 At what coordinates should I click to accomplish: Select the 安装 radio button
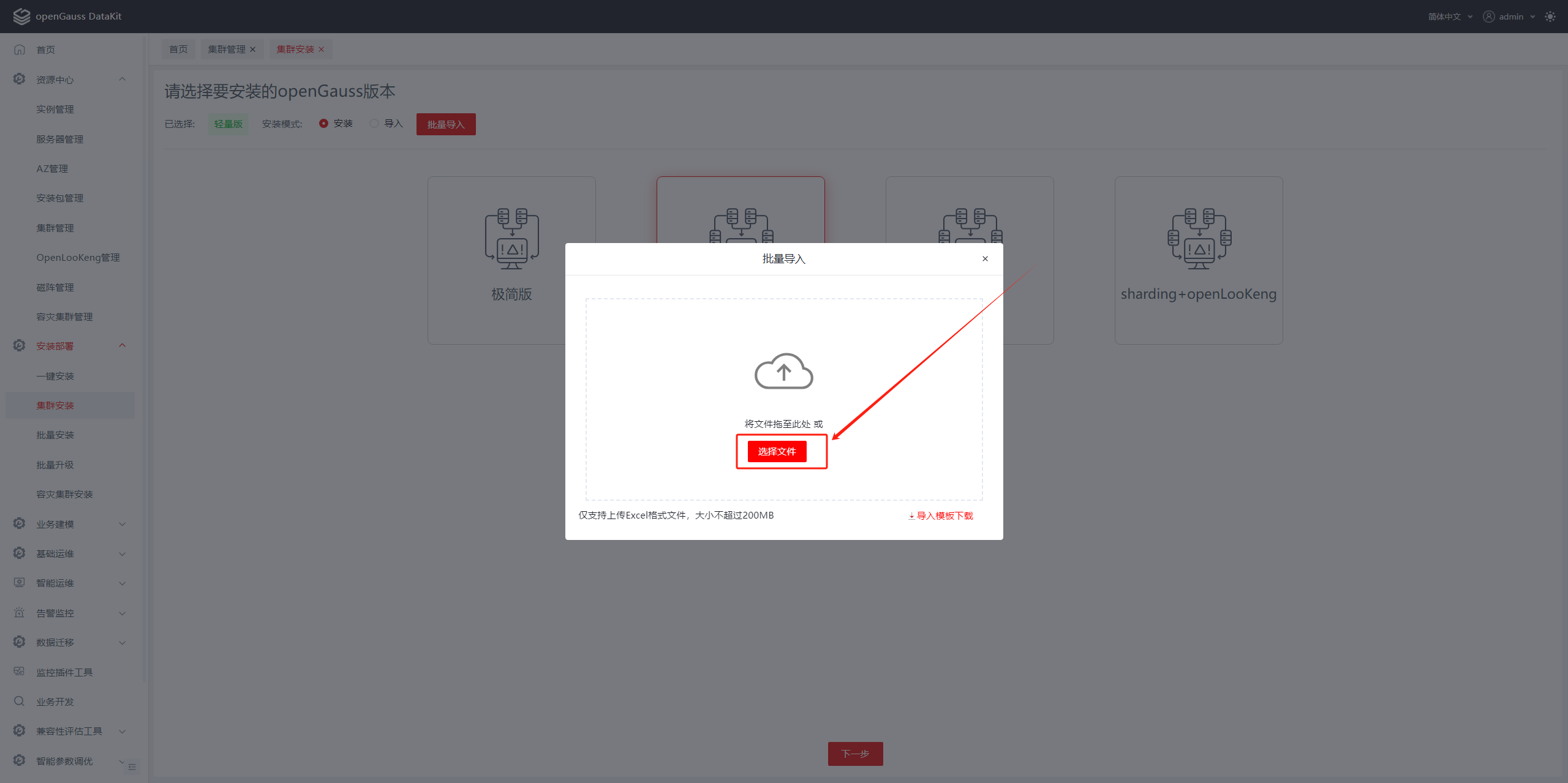coord(323,124)
